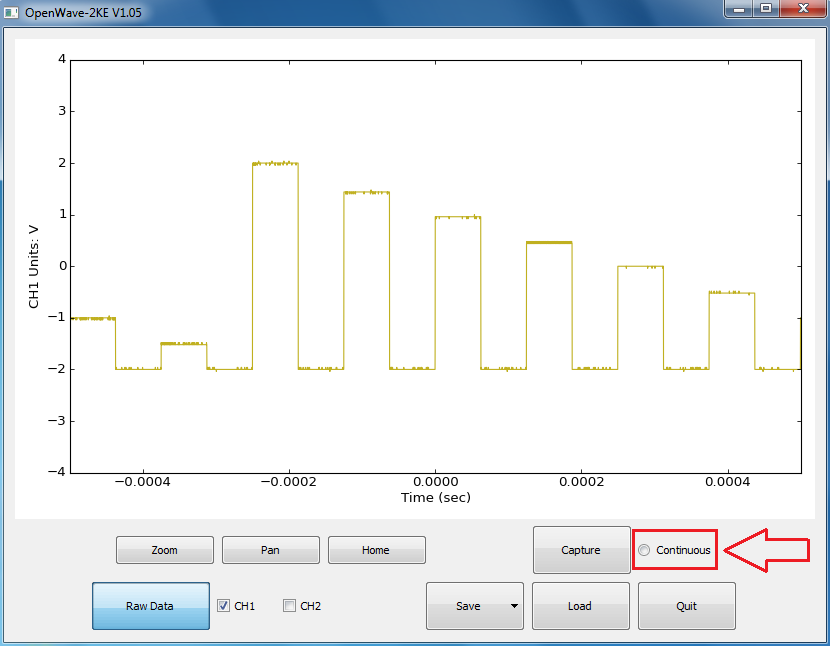Click the Time (sec) axis label
This screenshot has height=646, width=830.
pos(435,497)
